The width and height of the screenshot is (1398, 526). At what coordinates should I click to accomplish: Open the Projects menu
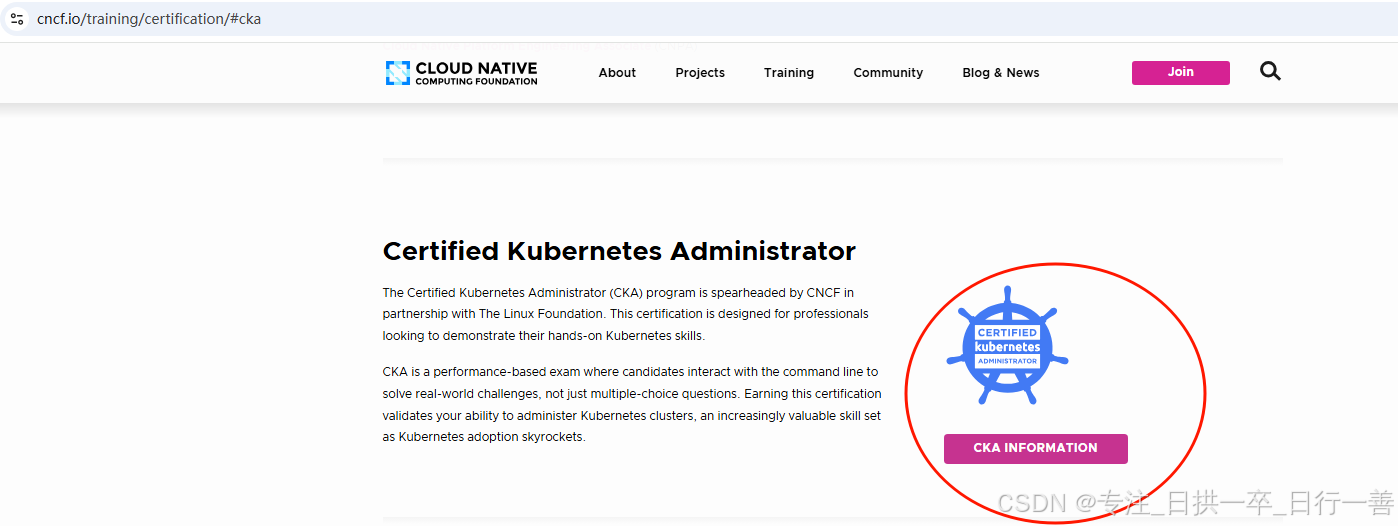(700, 73)
